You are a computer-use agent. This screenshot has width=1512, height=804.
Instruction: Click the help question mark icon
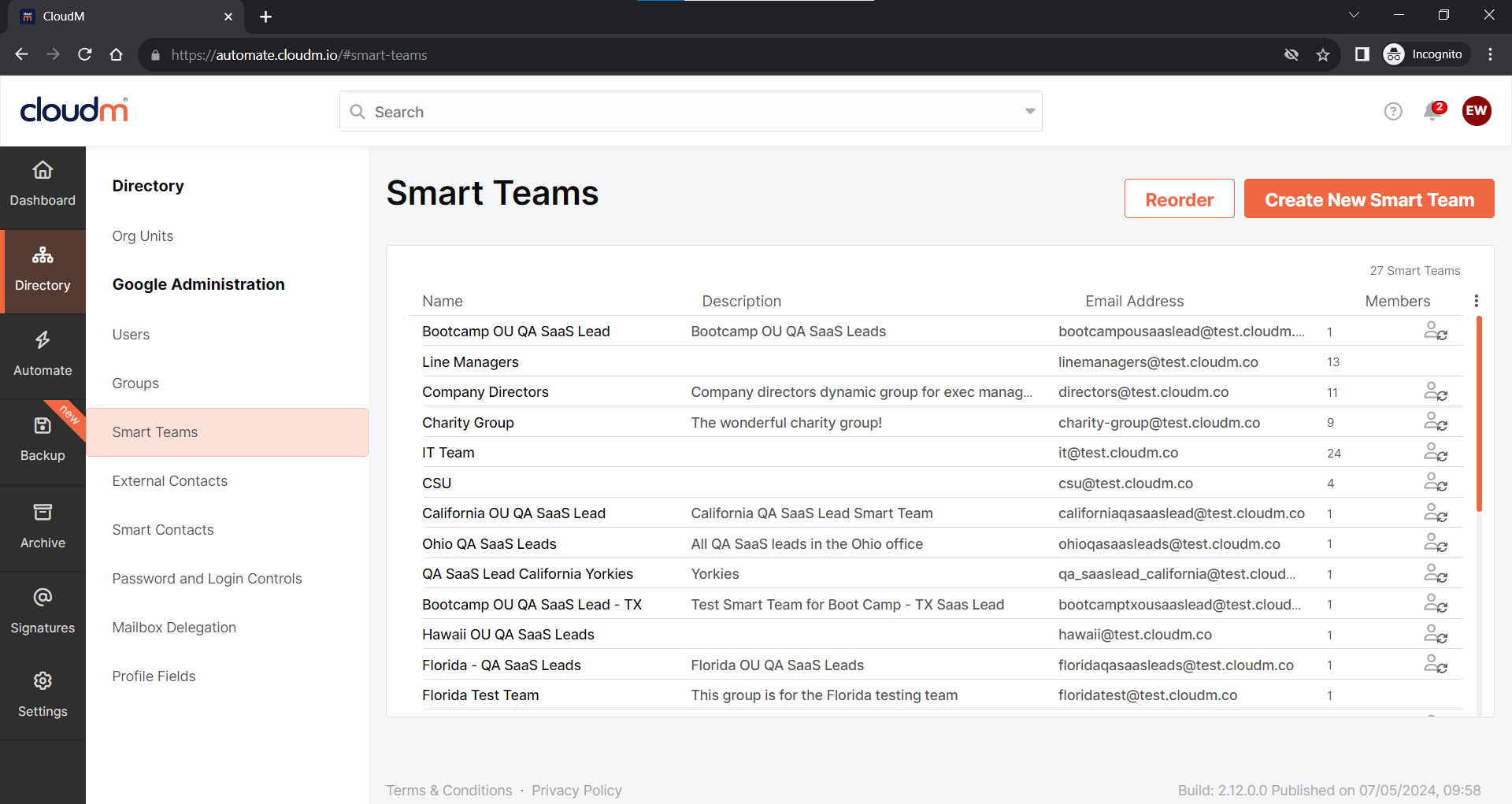tap(1393, 111)
